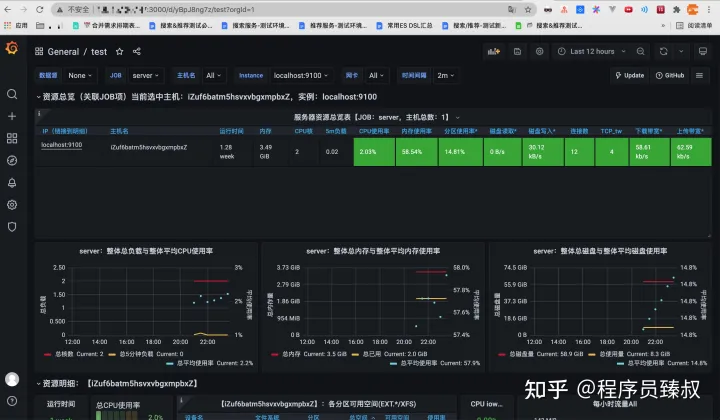Open the 服务器资源总览表 panel title menu

click(376, 118)
